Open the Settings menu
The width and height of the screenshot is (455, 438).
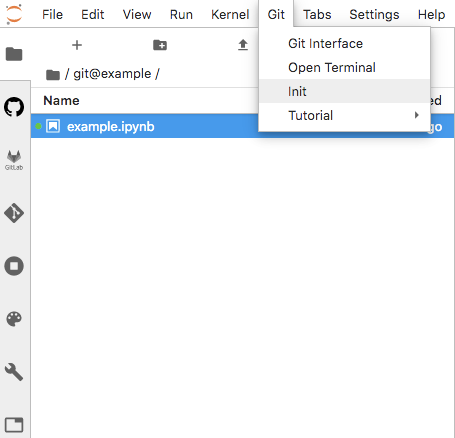coord(374,14)
